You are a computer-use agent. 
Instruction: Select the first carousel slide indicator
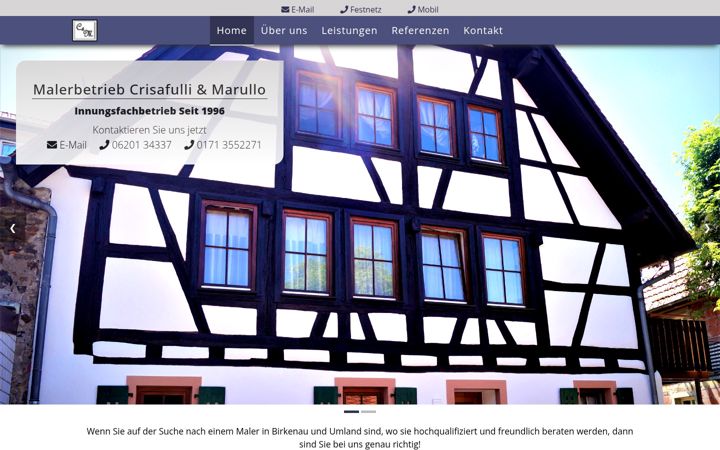click(x=351, y=412)
